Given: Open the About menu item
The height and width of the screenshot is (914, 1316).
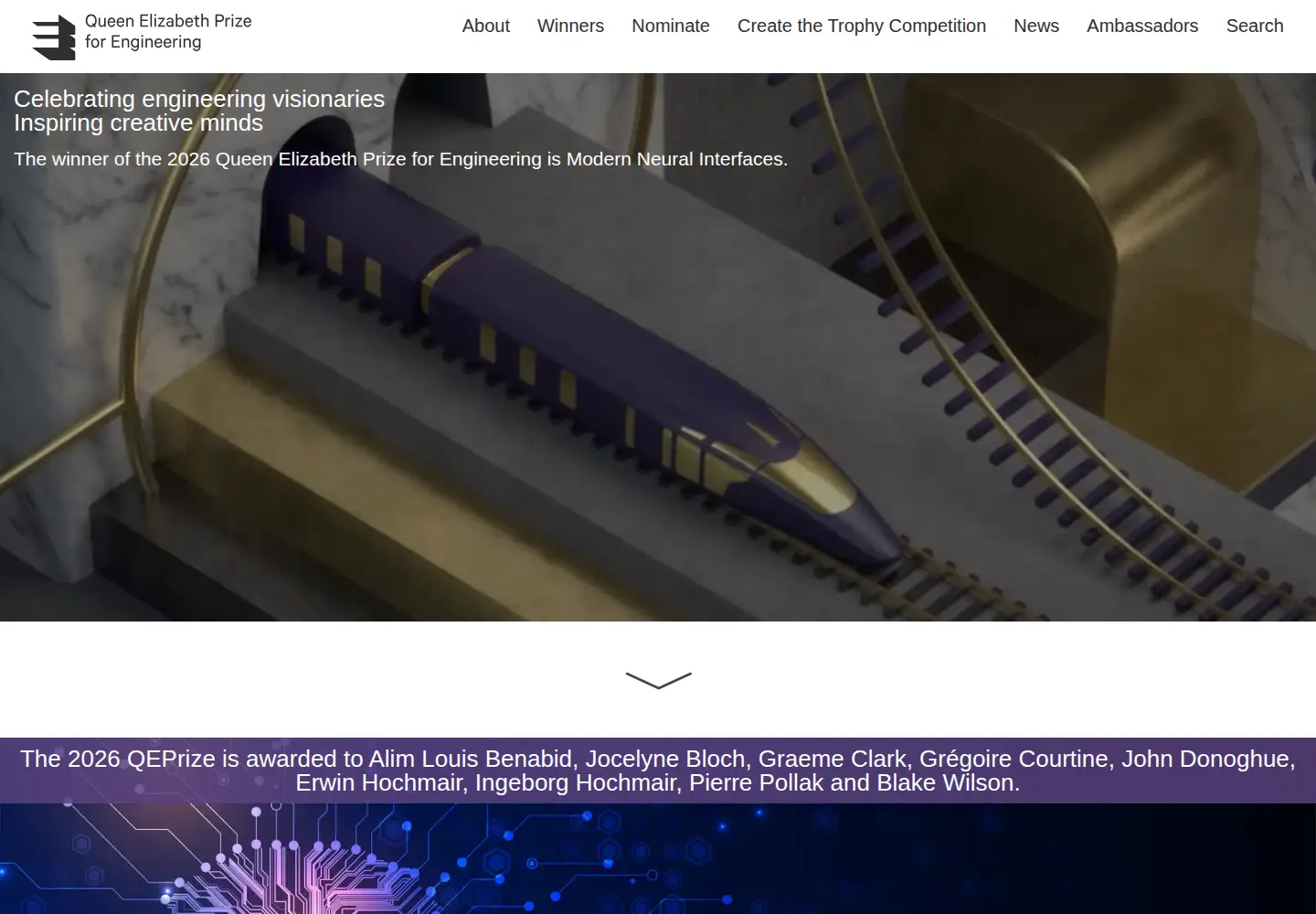Looking at the screenshot, I should (485, 26).
